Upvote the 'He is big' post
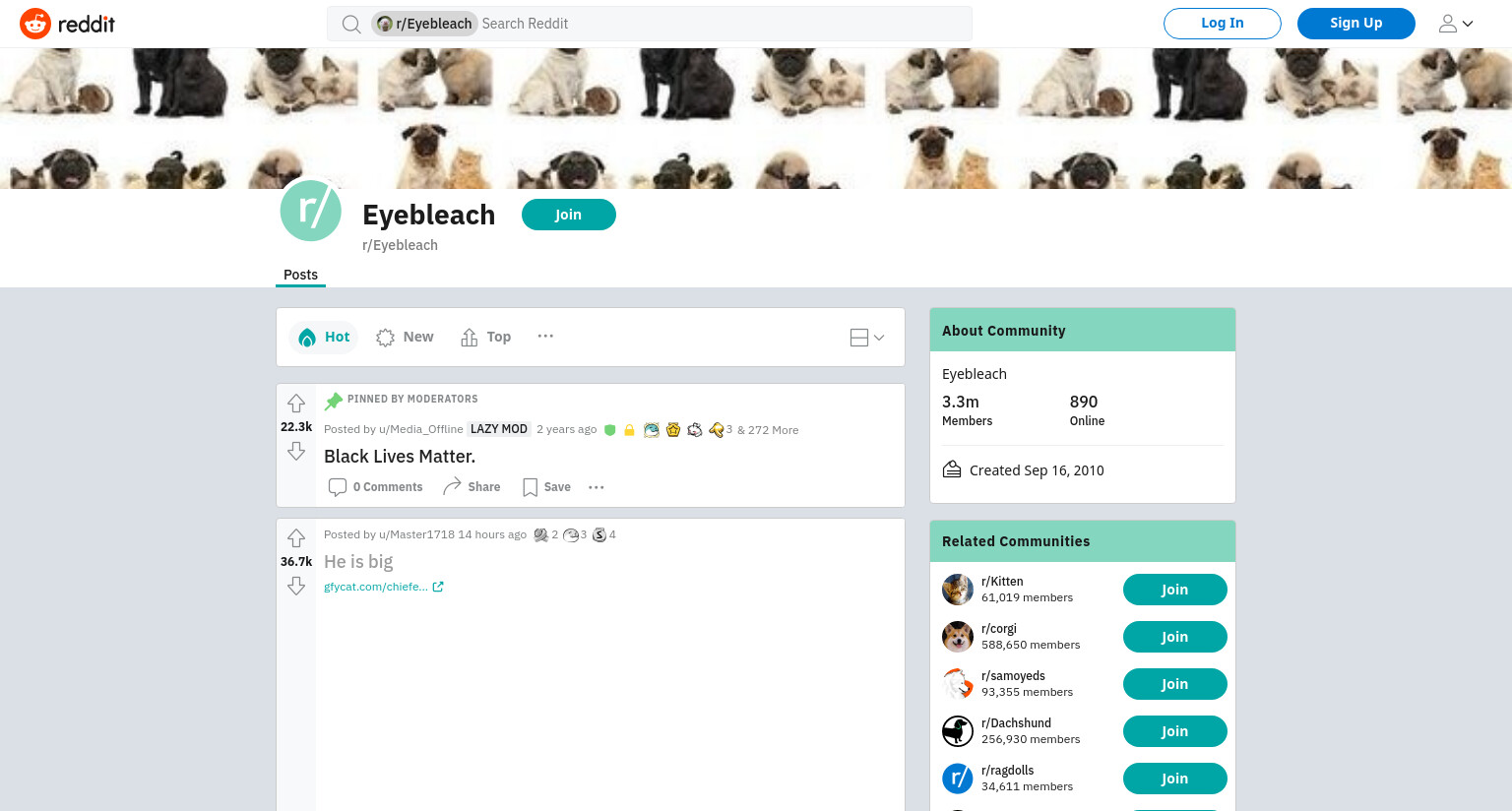The image size is (1512, 811). [x=296, y=538]
